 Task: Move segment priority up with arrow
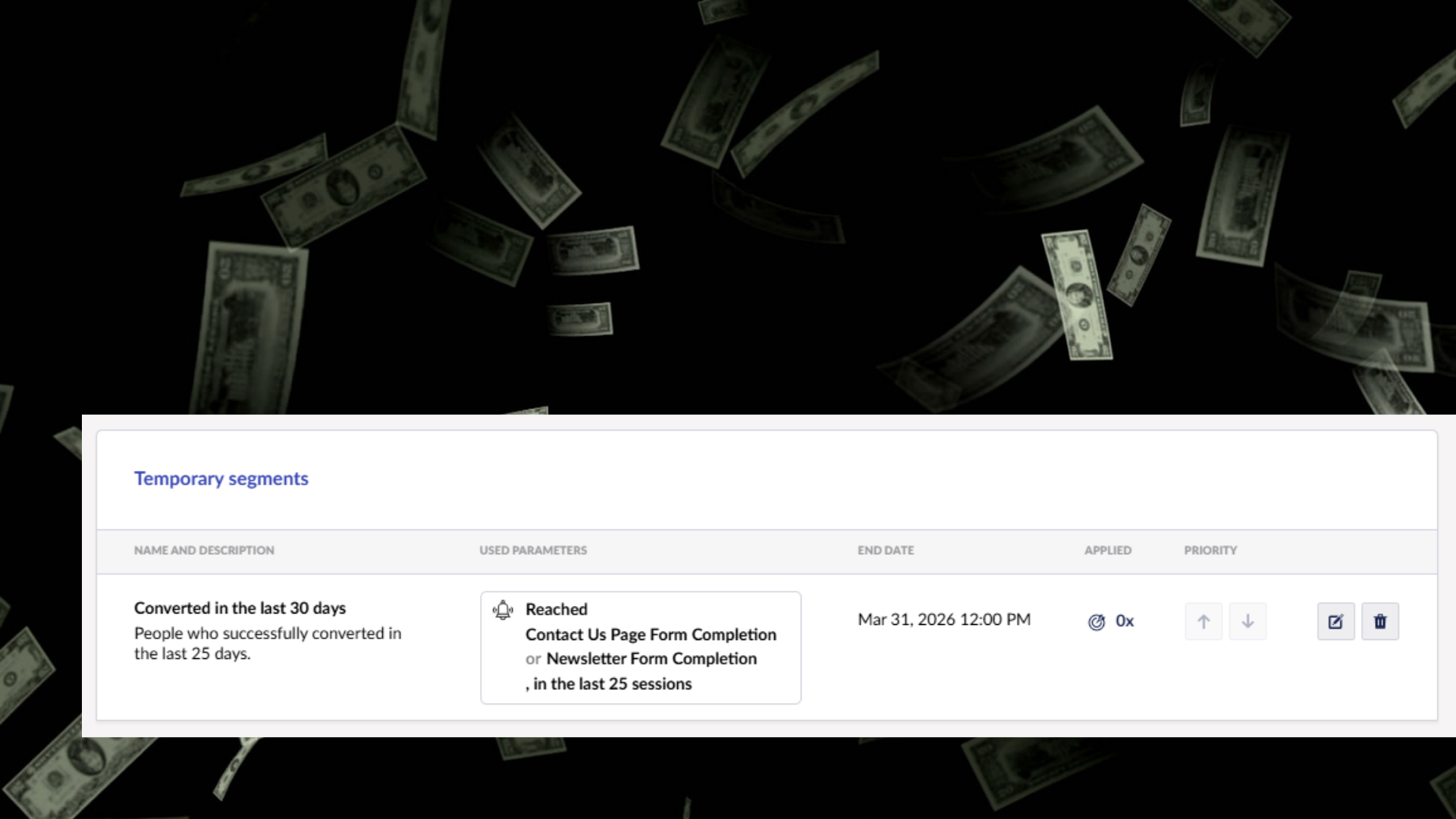pyautogui.click(x=1203, y=622)
